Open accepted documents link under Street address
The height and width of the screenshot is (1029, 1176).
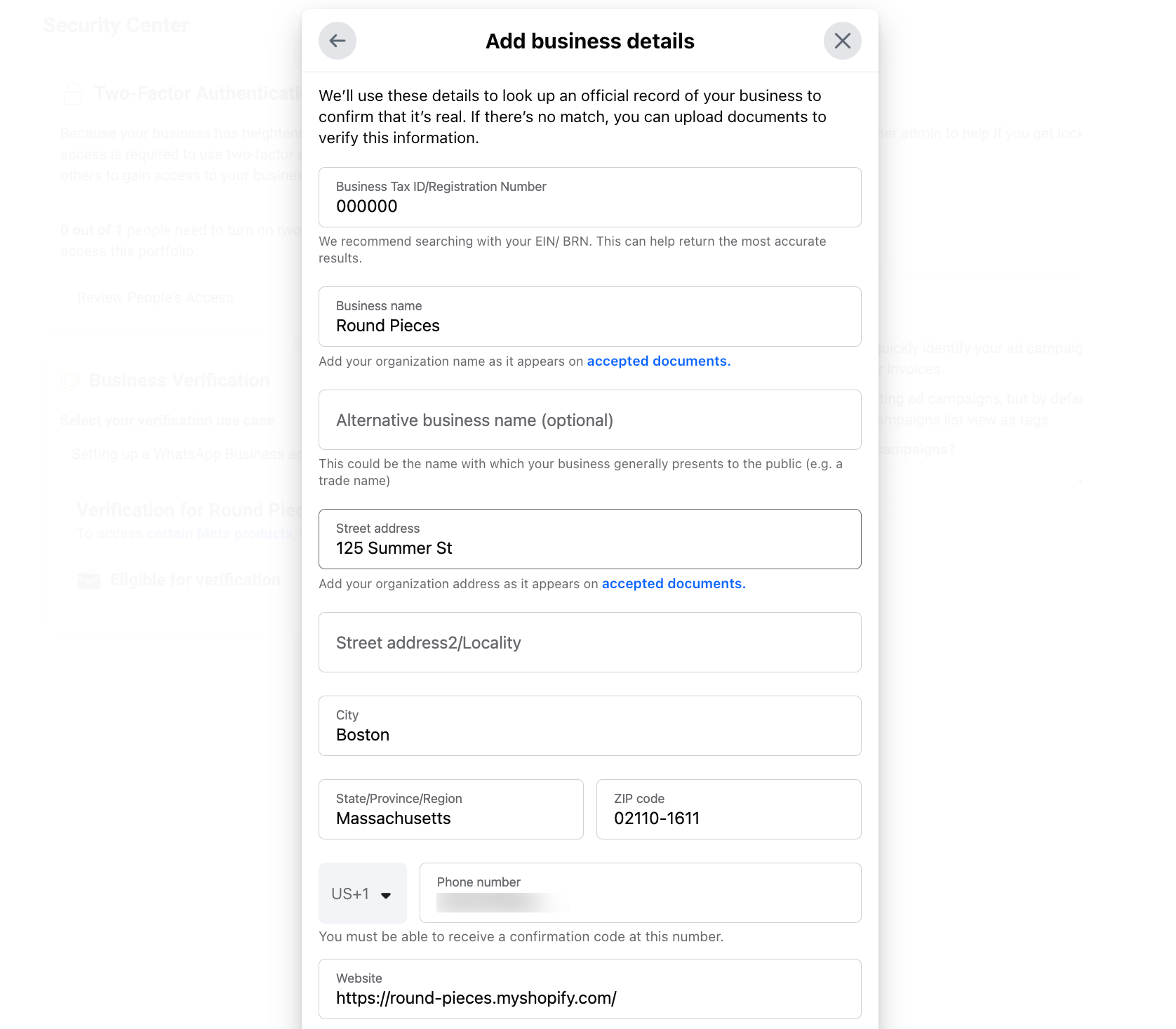[x=673, y=583]
